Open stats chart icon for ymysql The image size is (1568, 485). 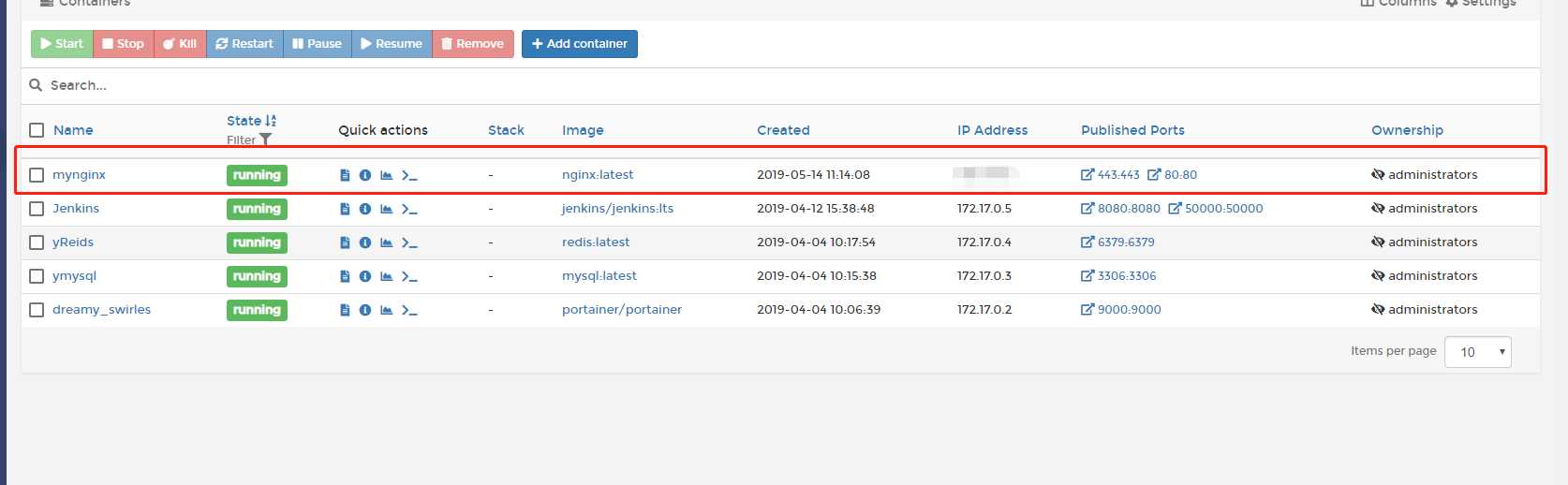[x=386, y=276]
